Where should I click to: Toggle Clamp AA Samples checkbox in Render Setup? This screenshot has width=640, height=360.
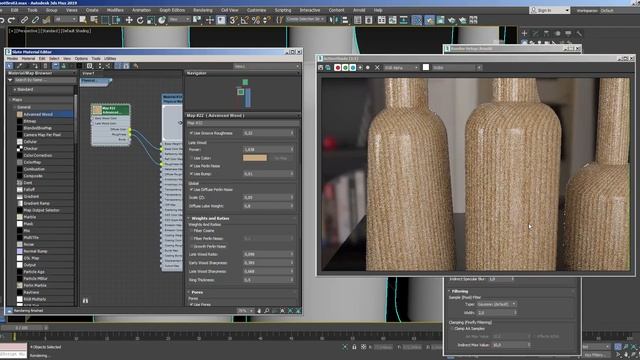(452, 329)
